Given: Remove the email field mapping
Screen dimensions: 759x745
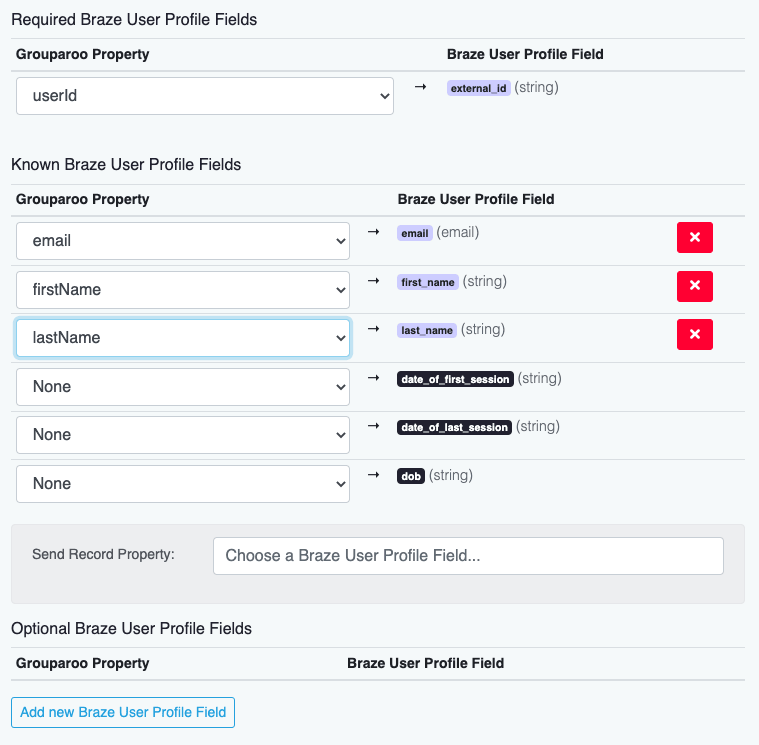Looking at the screenshot, I should [694, 238].
